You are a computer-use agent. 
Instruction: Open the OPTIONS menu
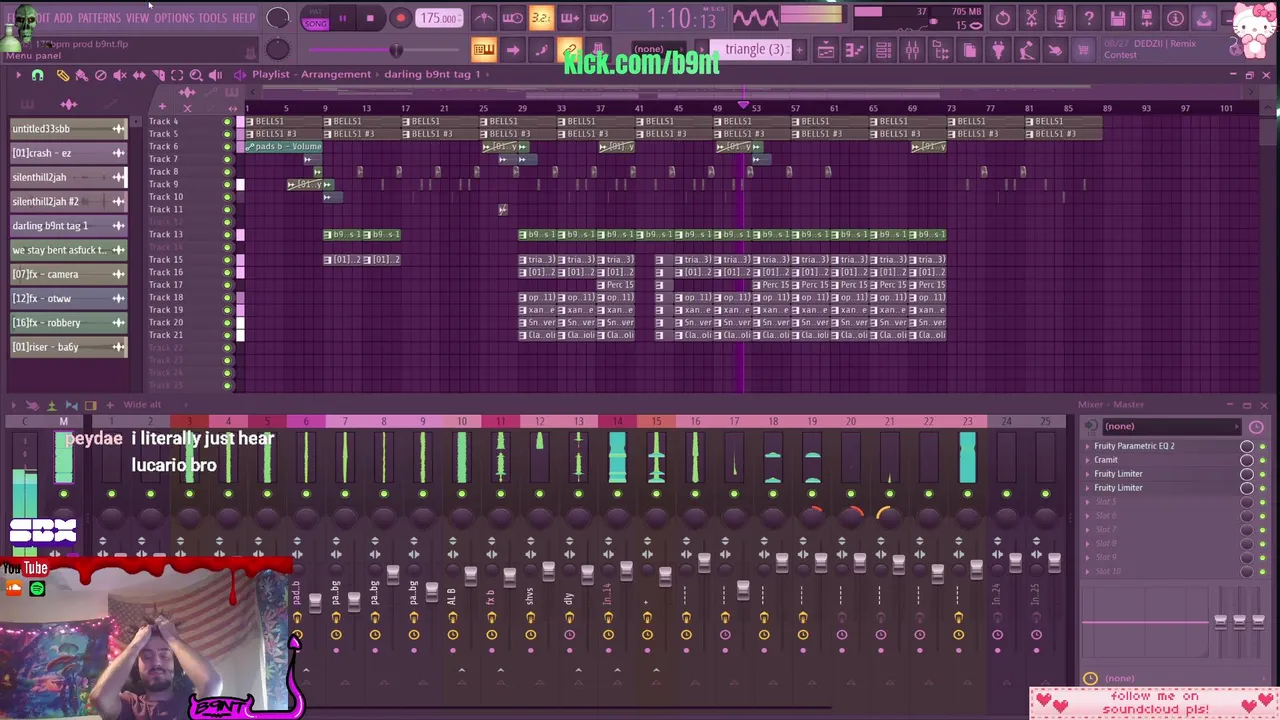174,18
